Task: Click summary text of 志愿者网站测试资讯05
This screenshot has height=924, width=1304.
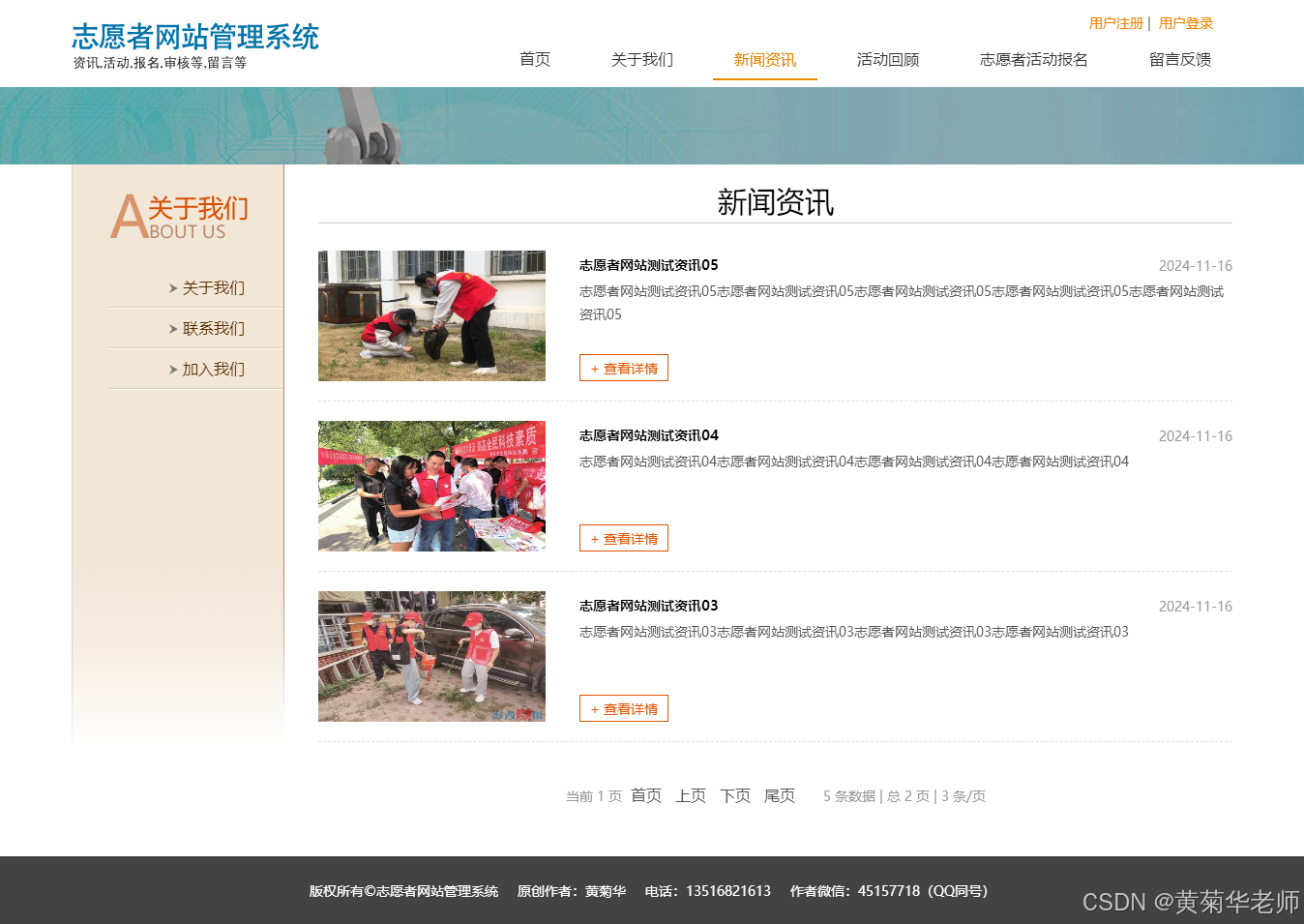Action: pyautogui.click(x=902, y=303)
